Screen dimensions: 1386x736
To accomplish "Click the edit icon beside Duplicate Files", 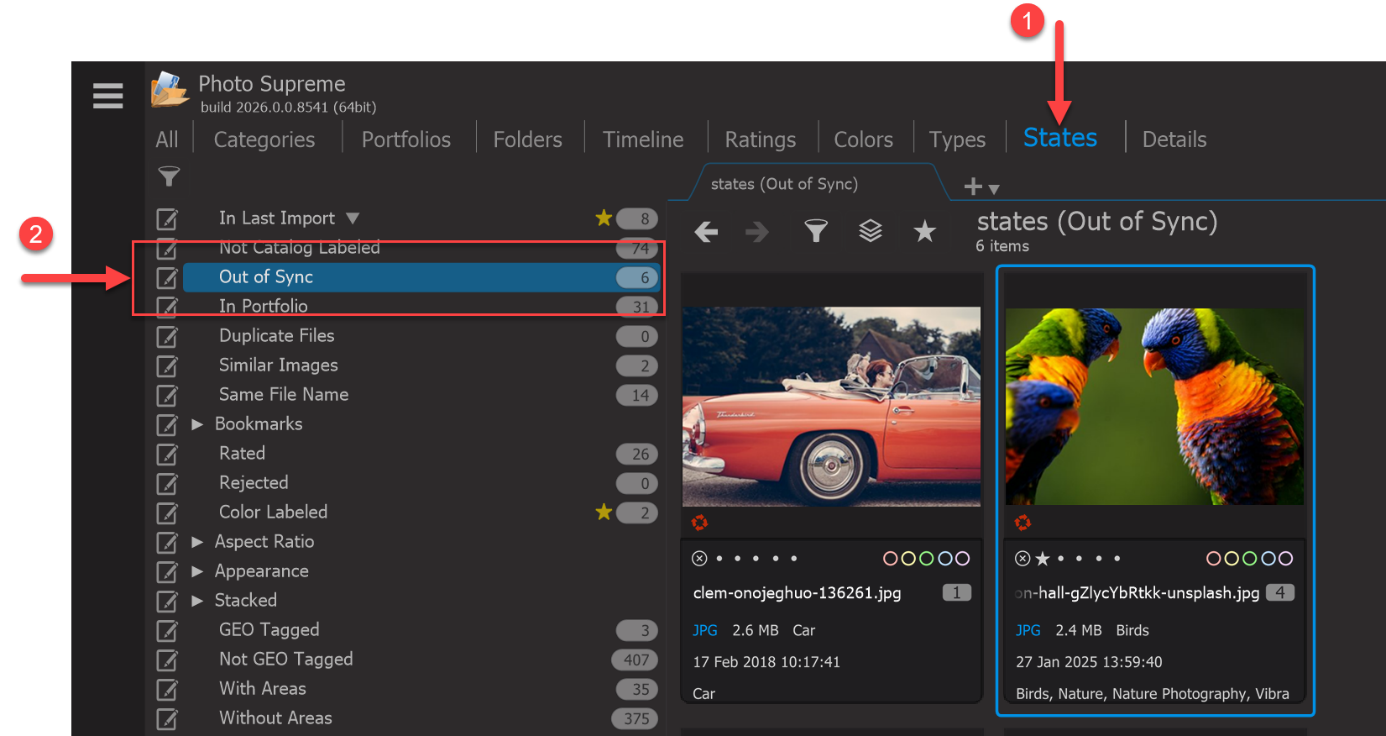I will point(167,336).
